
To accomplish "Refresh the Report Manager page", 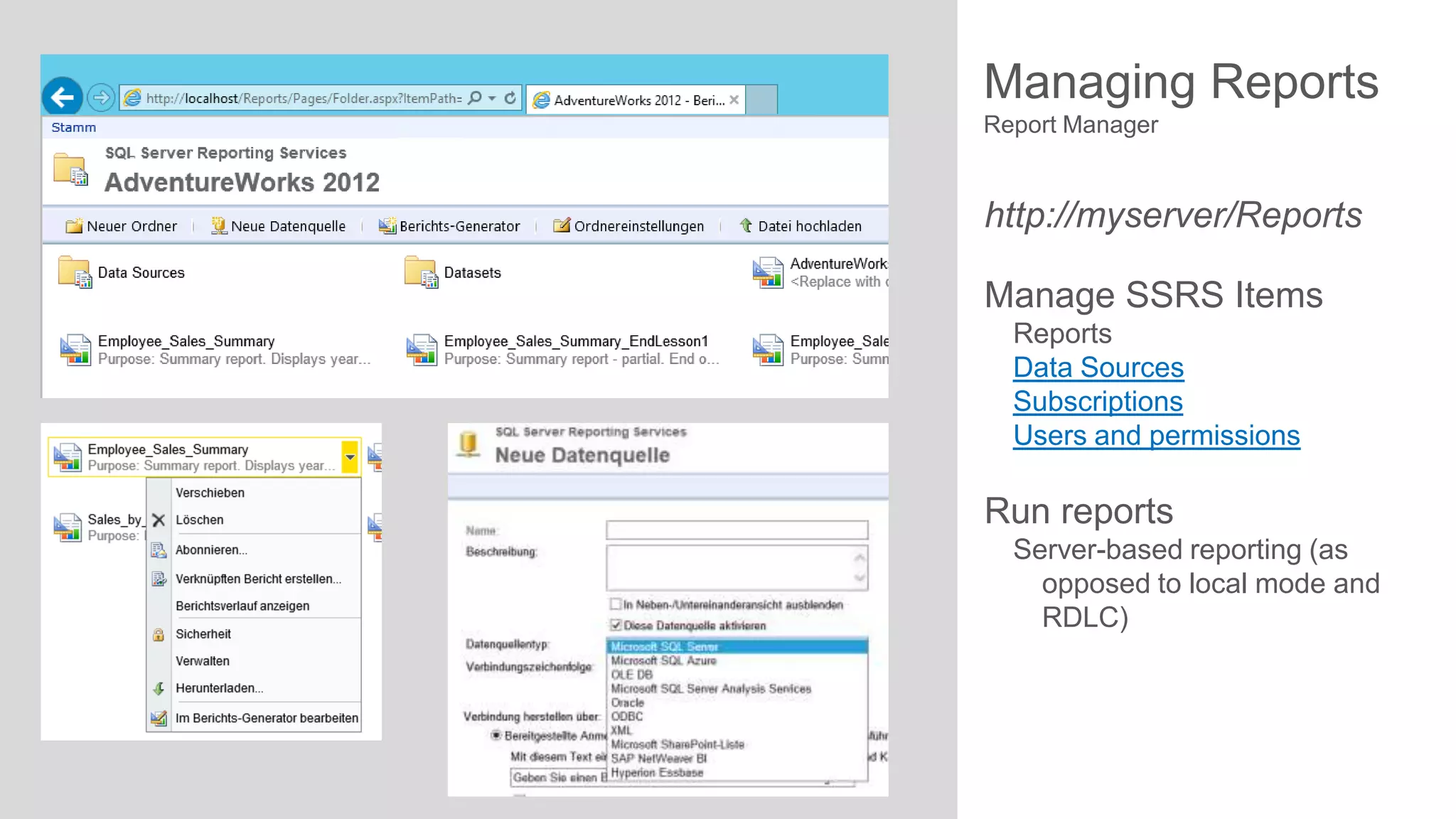I will [x=510, y=98].
